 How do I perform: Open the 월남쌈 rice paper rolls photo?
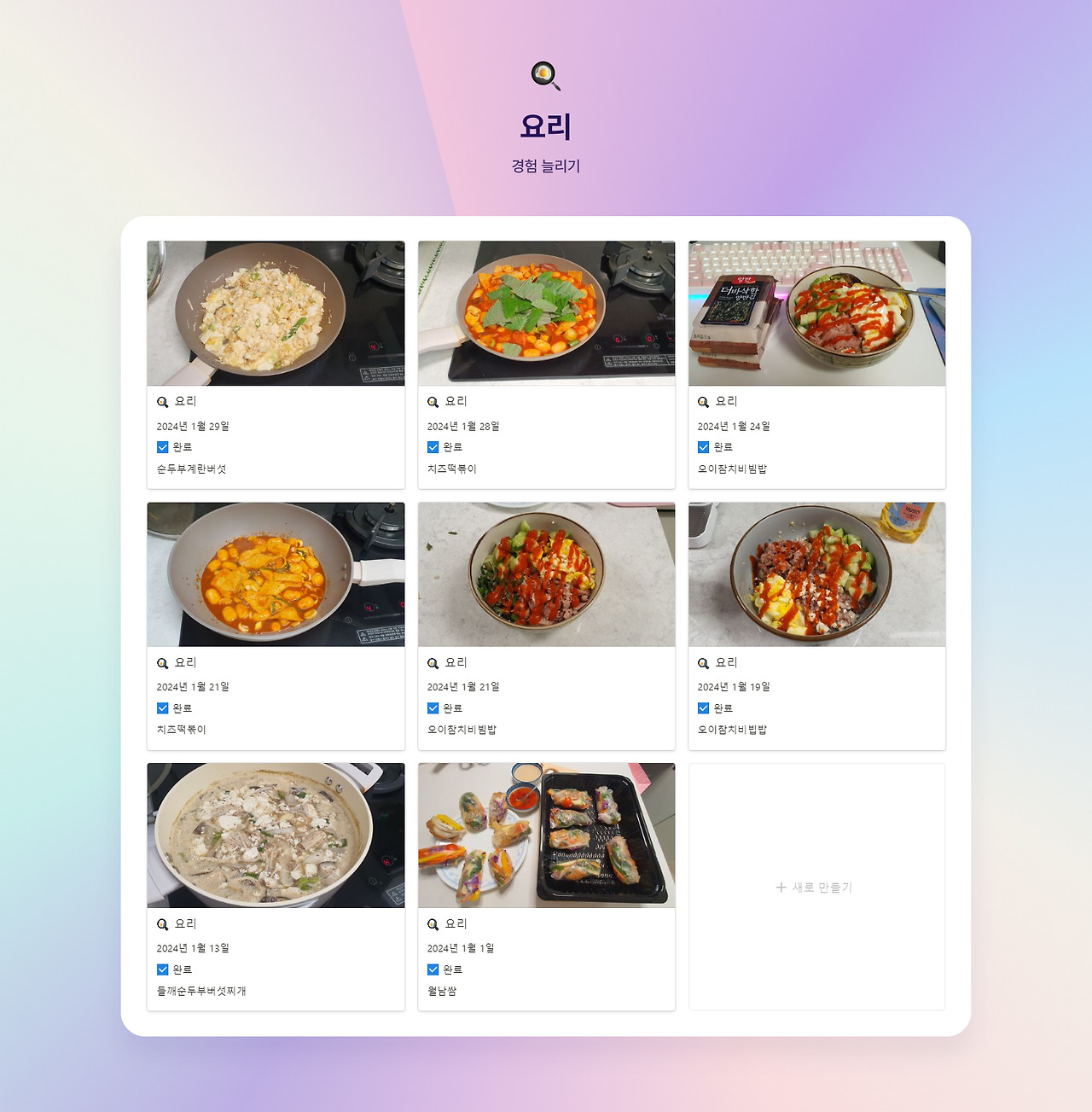click(x=546, y=835)
